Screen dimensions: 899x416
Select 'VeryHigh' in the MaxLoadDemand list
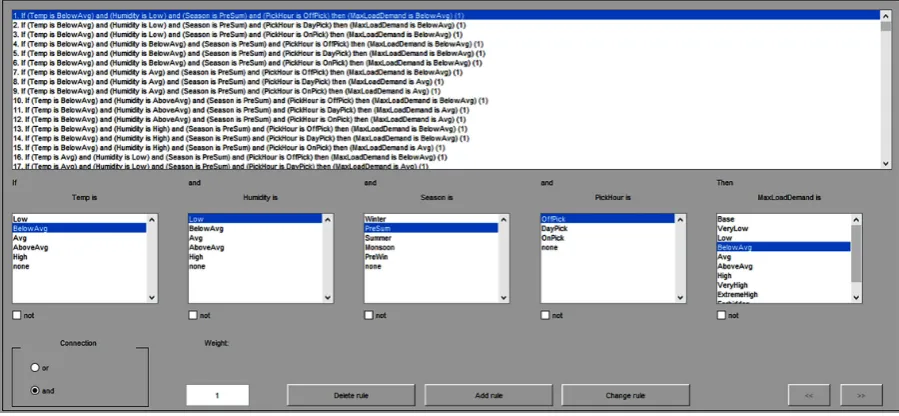click(784, 285)
